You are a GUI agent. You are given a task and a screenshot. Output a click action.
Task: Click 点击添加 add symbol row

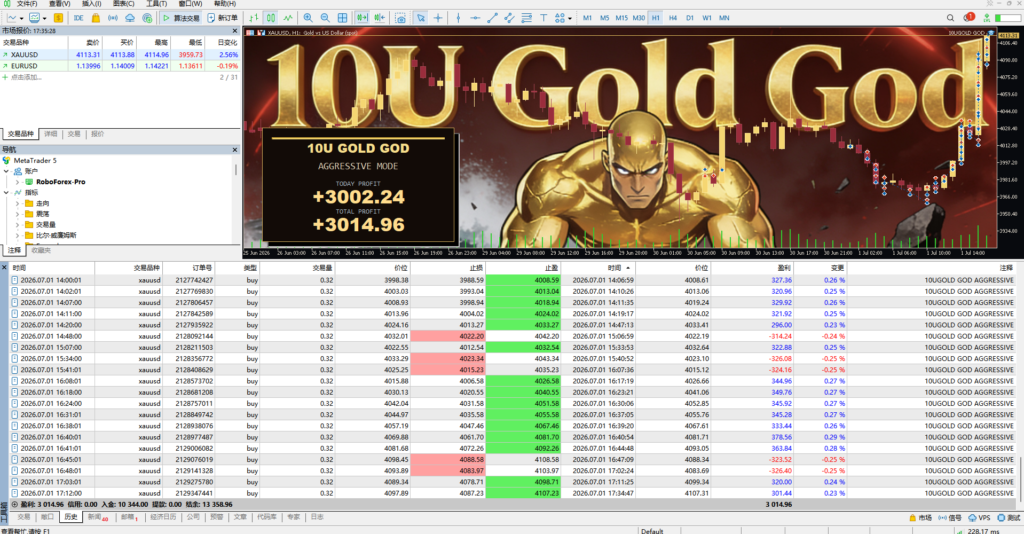pyautogui.click(x=25, y=77)
